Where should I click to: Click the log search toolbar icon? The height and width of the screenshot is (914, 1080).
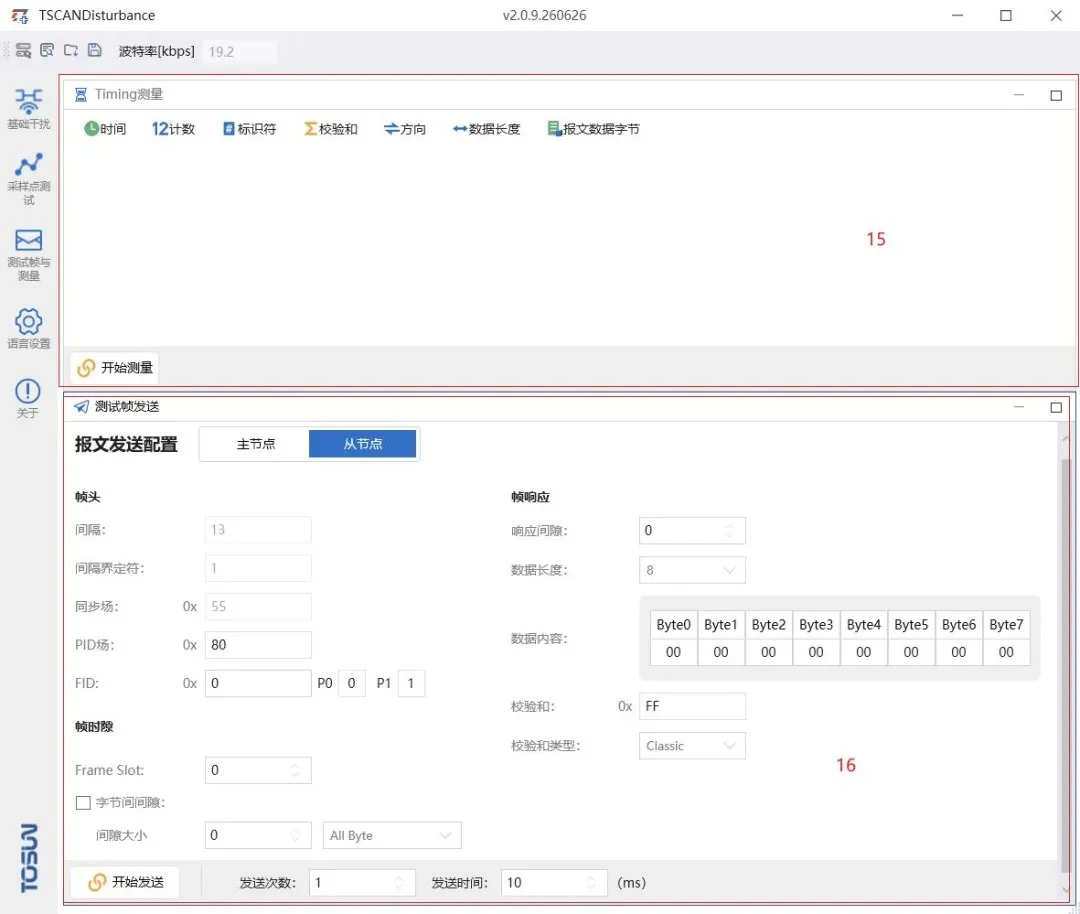tap(47, 50)
